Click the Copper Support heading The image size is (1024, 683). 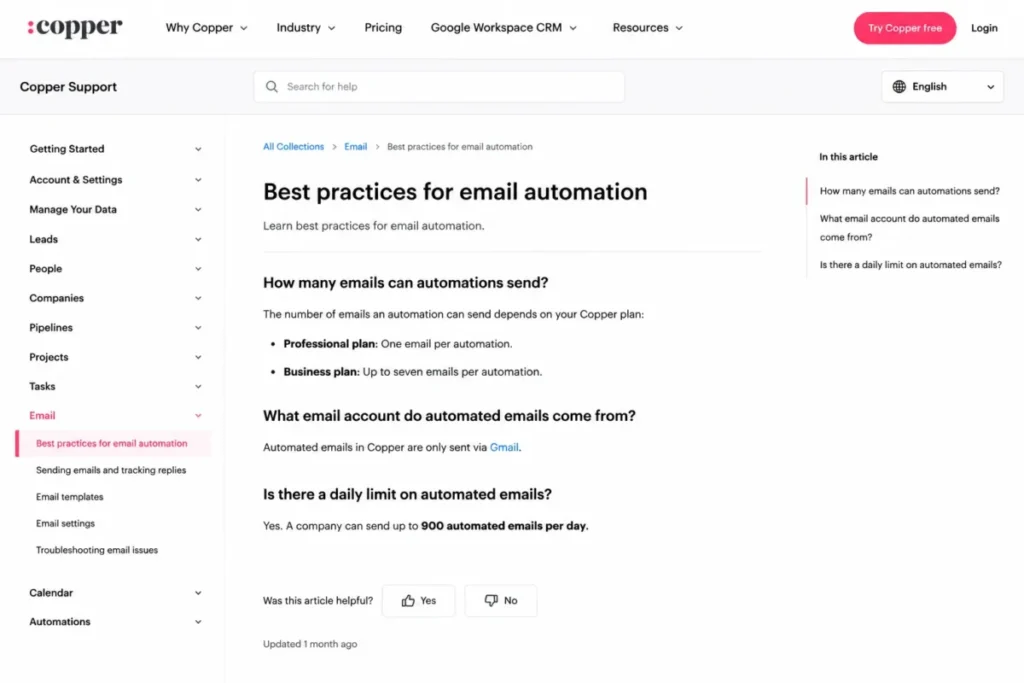tap(68, 87)
